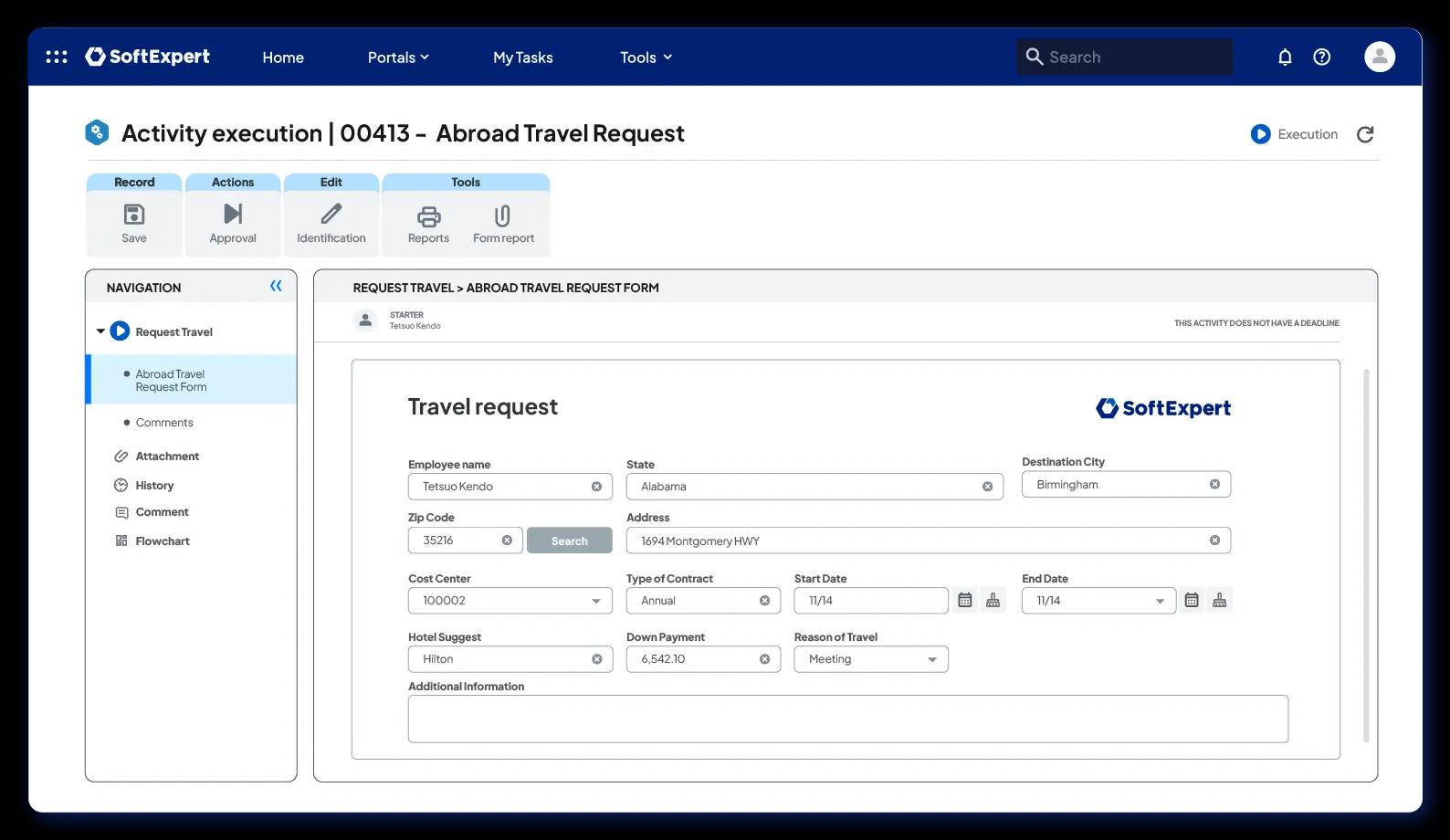
Task: Collapse the Request Travel tree node
Action: pos(100,331)
